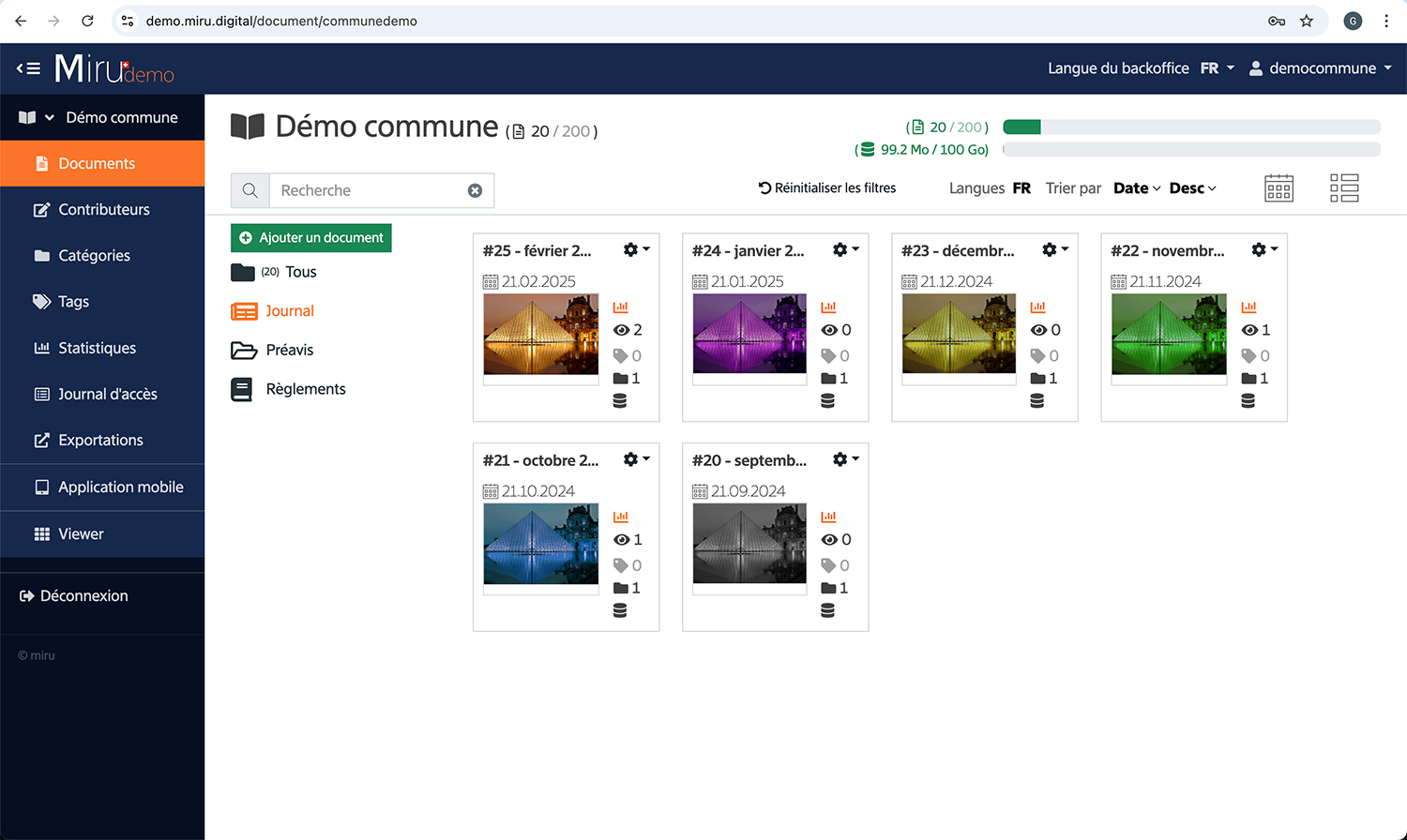Click the search magnifier icon

pos(250,190)
